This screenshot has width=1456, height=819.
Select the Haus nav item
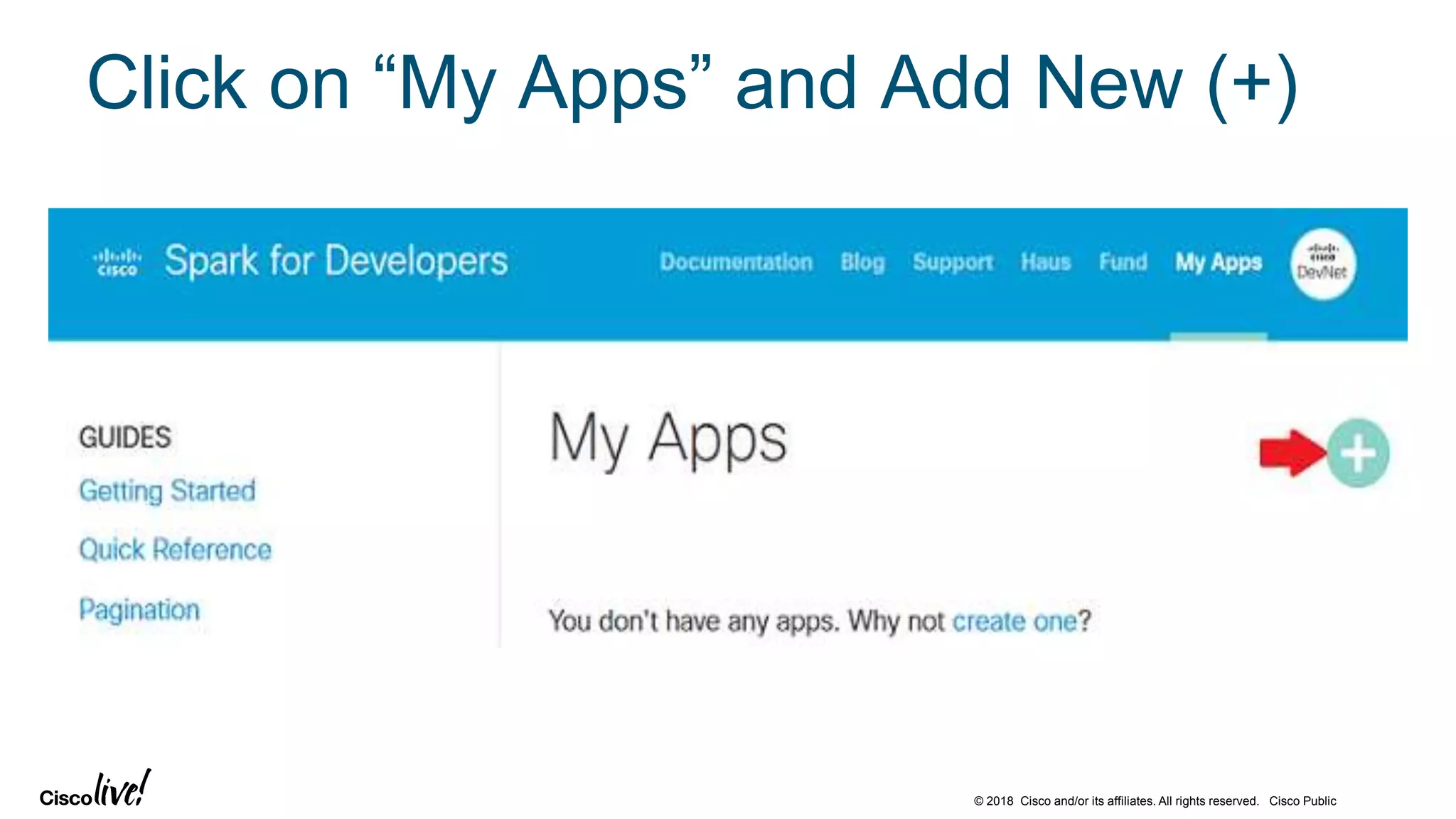click(x=1046, y=262)
